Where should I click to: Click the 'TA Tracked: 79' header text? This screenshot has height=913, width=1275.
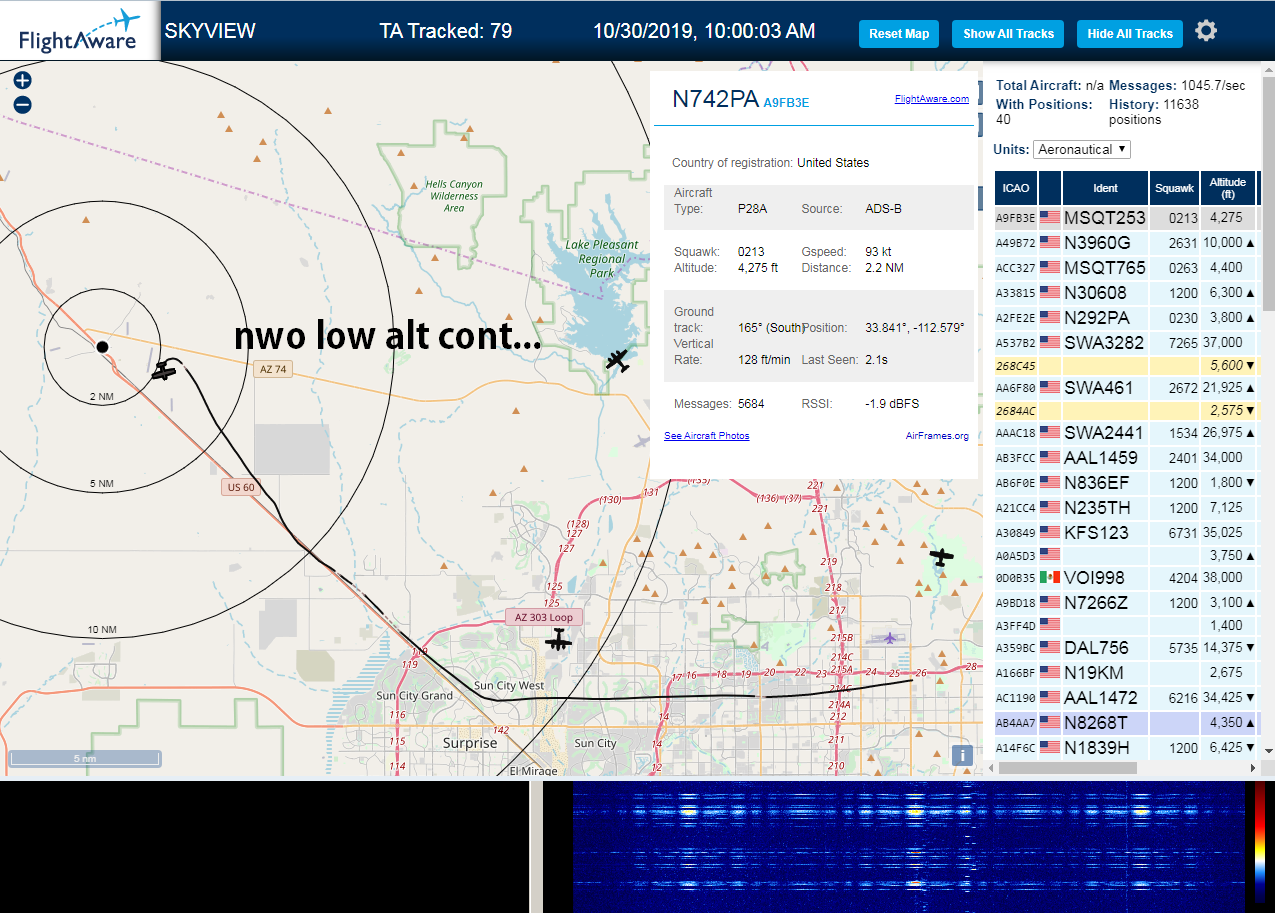pos(446,31)
